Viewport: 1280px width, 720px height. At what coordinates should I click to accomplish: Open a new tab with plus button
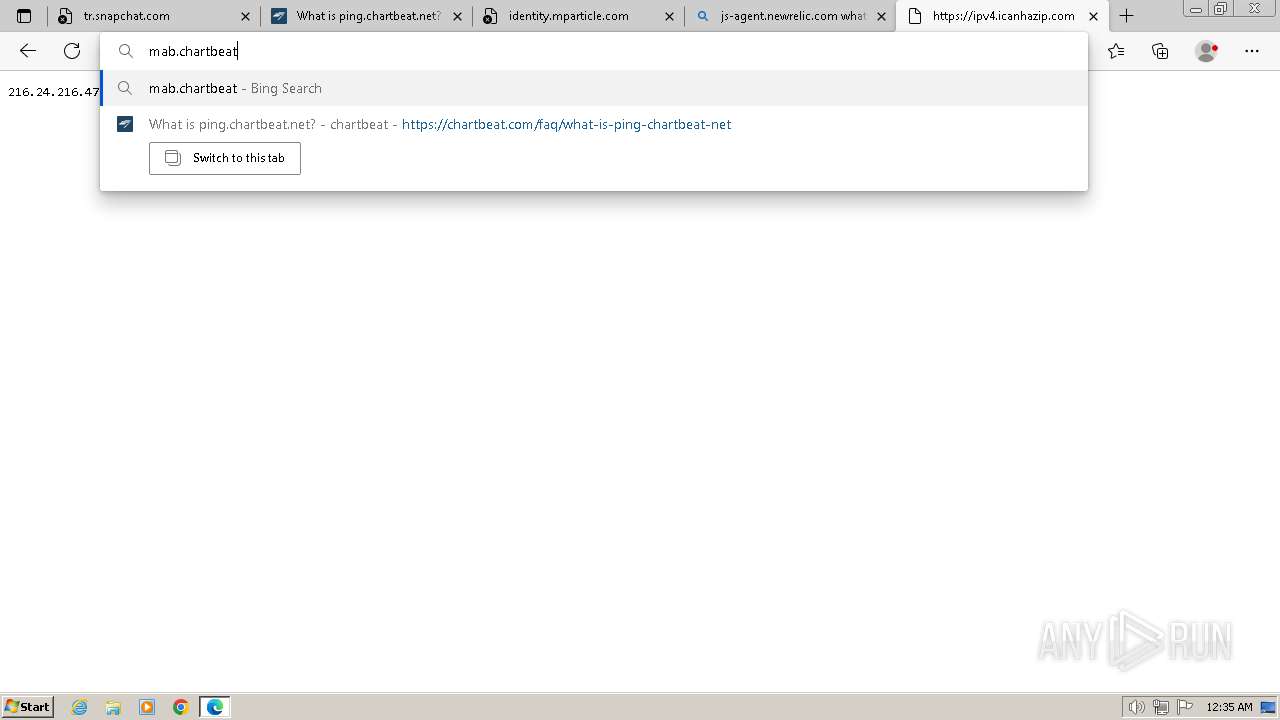coord(1126,16)
